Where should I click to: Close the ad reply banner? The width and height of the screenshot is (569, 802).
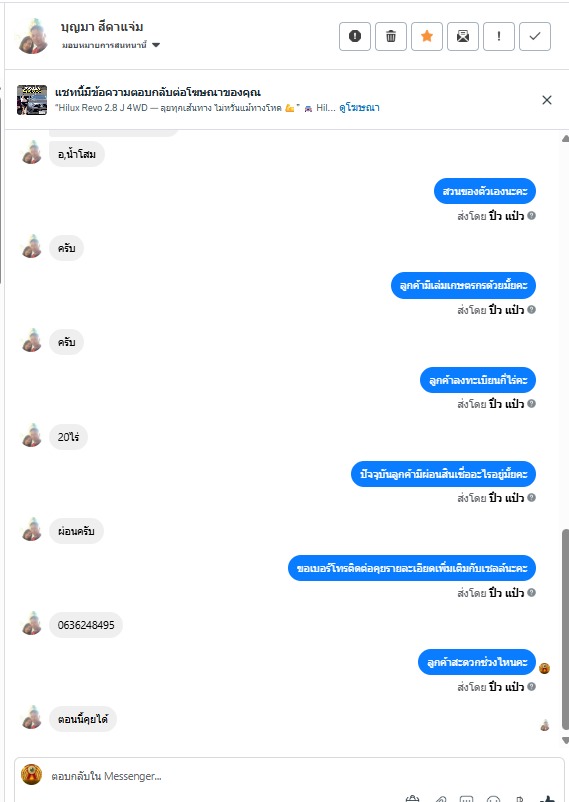tap(547, 100)
